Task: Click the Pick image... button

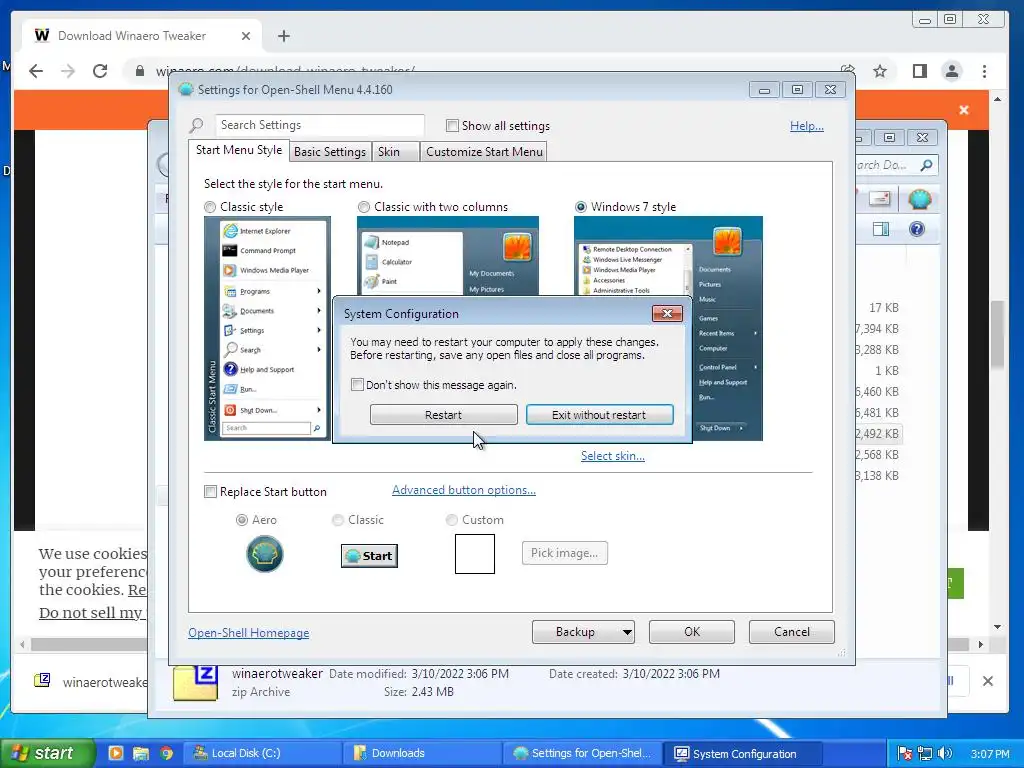Action: [564, 553]
